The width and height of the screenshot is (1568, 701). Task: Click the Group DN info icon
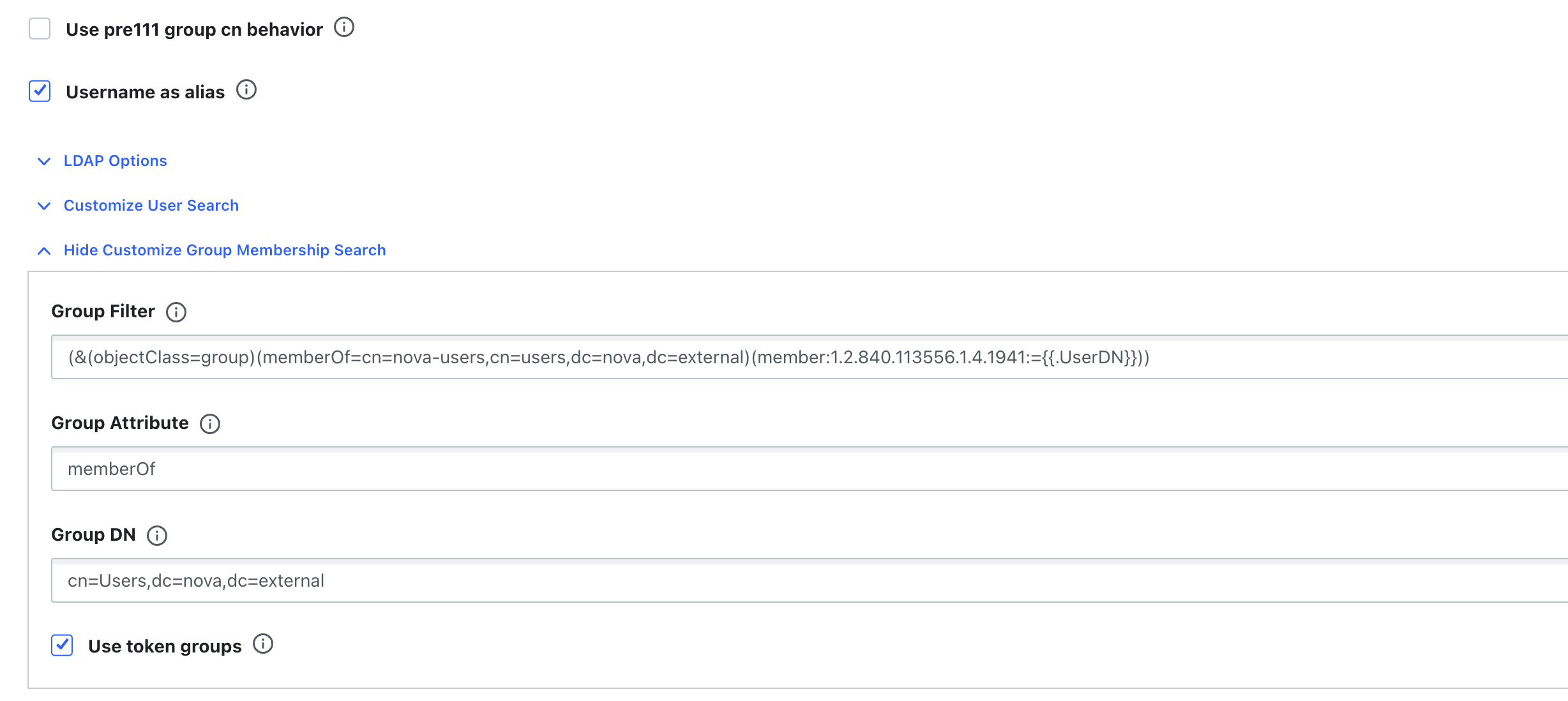157,536
